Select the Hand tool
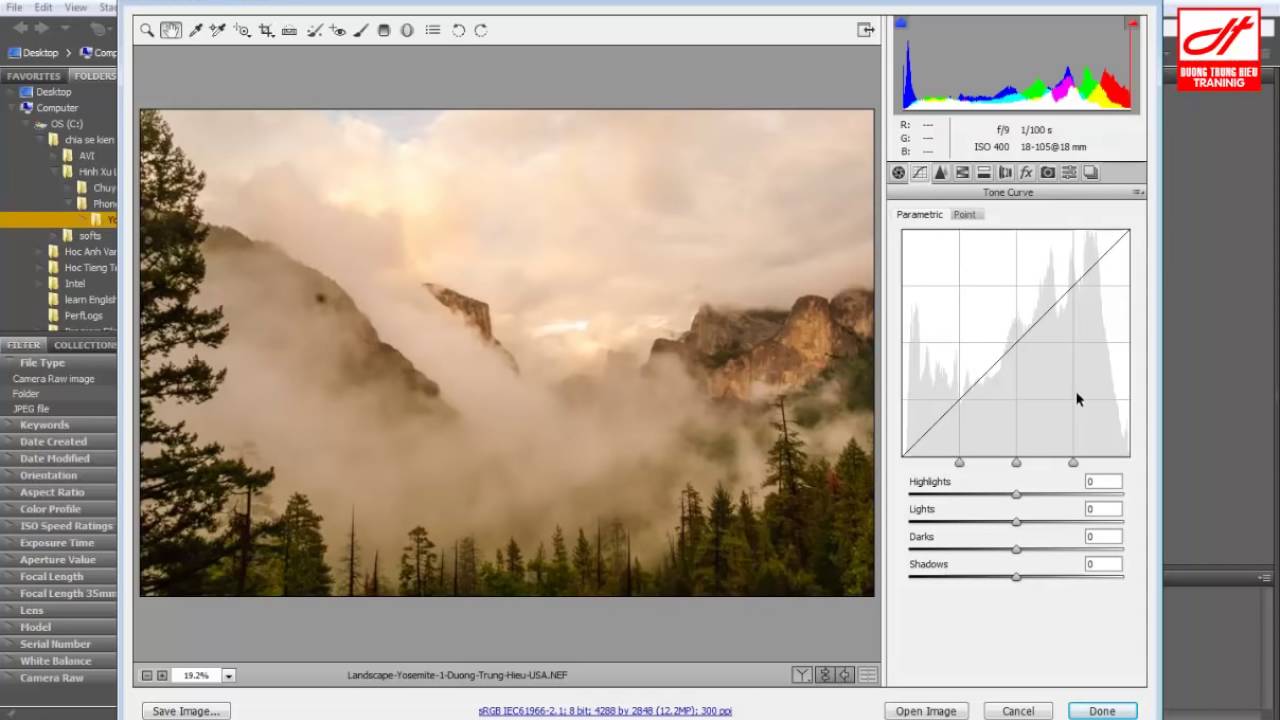The width and height of the screenshot is (1280, 720). coord(171,31)
